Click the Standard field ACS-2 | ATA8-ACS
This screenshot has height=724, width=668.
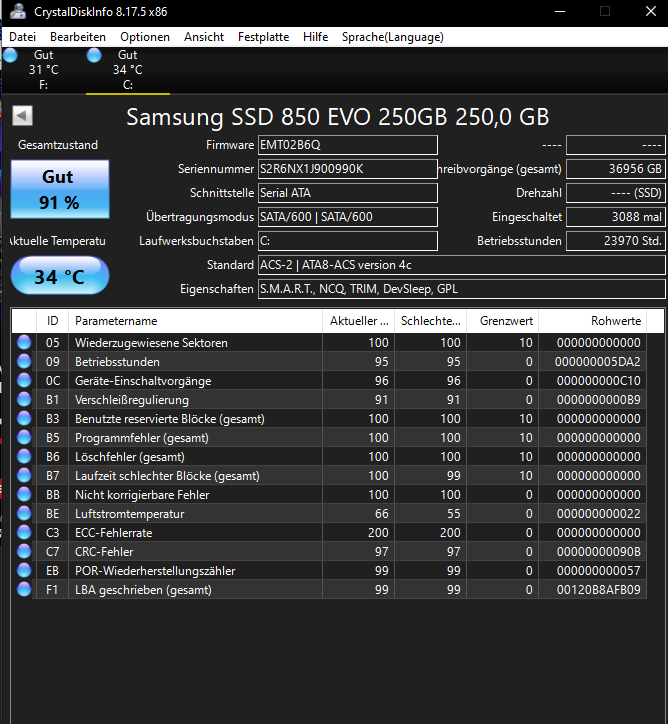click(x=461, y=265)
